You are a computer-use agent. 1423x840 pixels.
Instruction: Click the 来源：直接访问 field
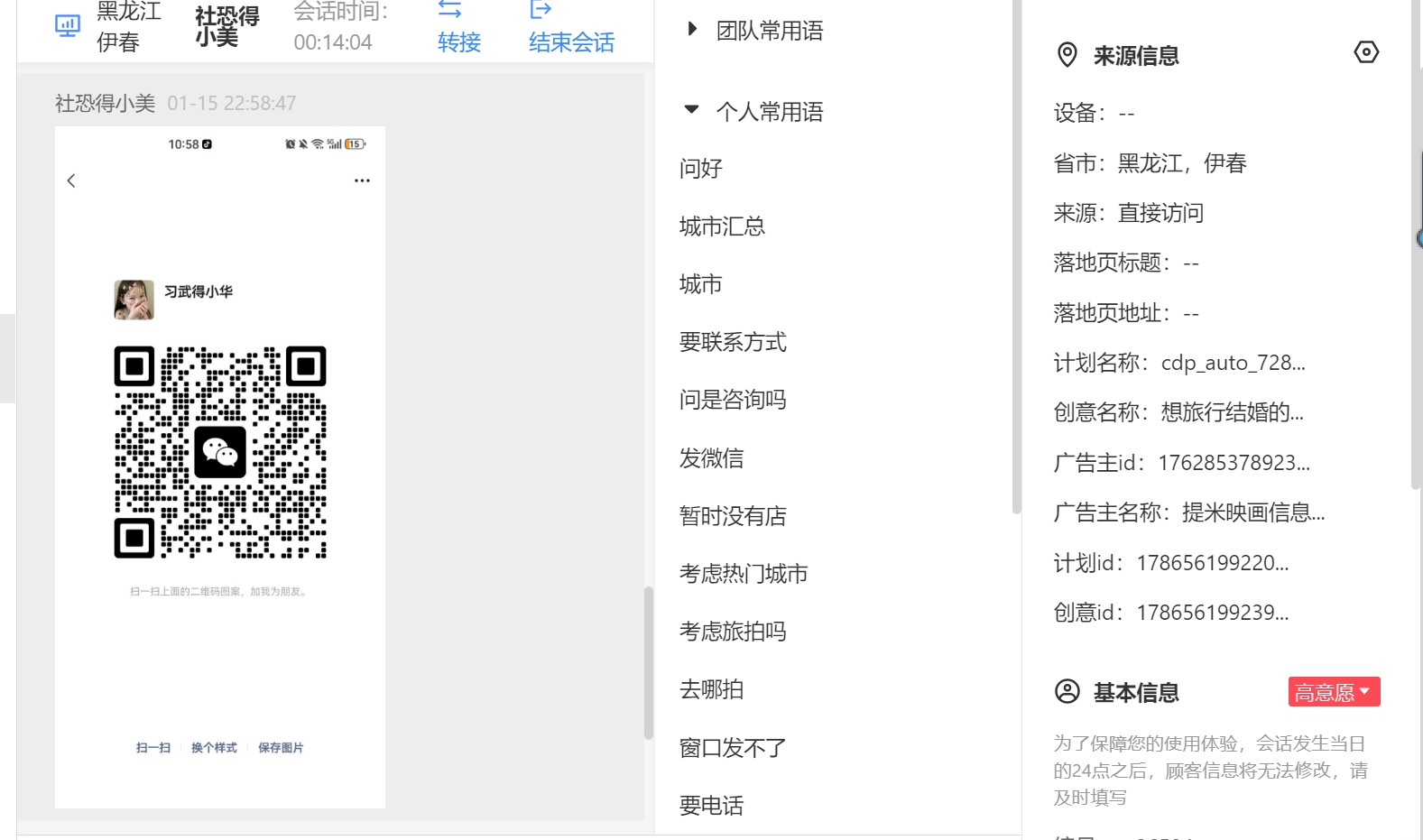click(x=1129, y=213)
